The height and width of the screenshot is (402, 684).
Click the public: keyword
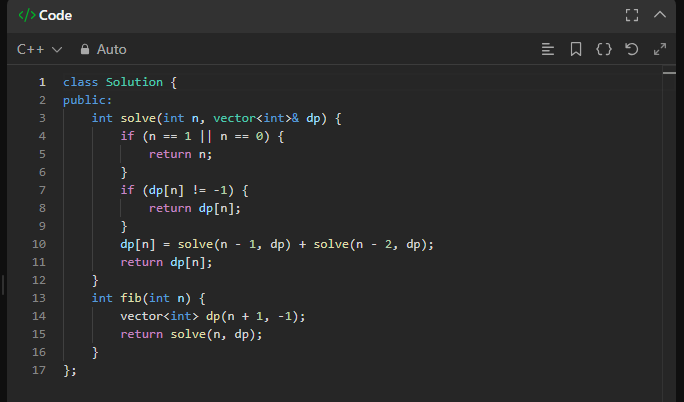(x=88, y=100)
